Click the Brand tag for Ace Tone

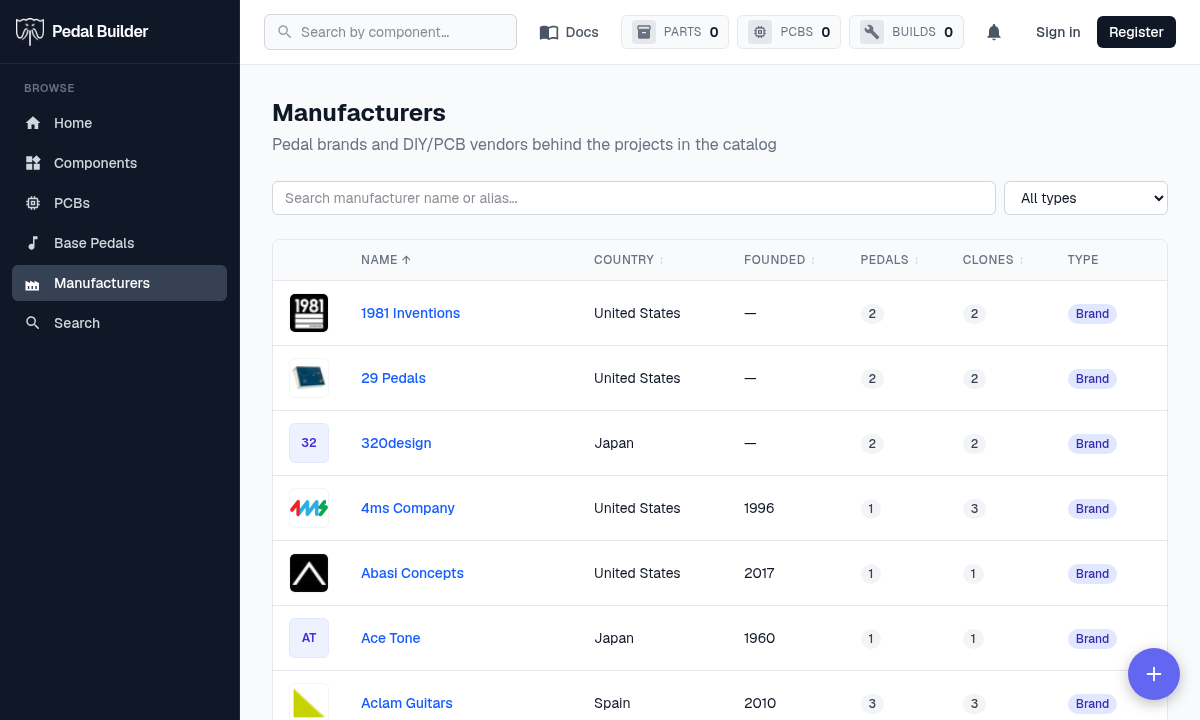pos(1092,638)
